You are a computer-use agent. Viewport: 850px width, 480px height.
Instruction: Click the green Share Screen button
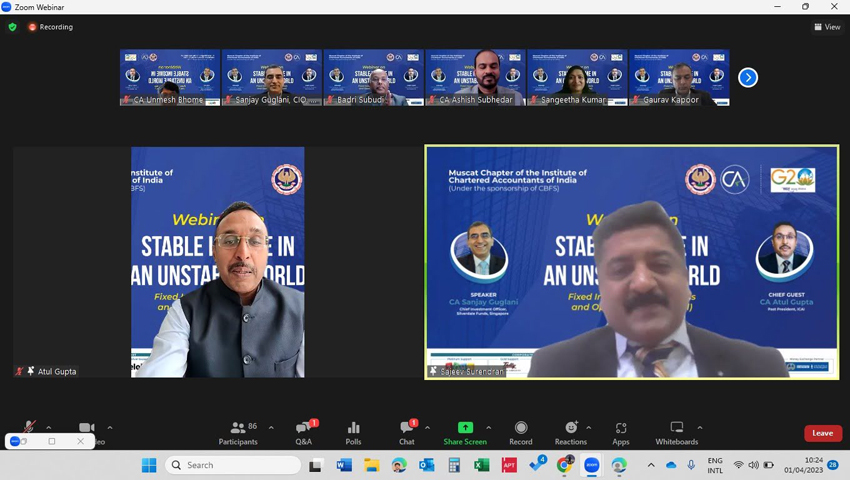(x=465, y=432)
